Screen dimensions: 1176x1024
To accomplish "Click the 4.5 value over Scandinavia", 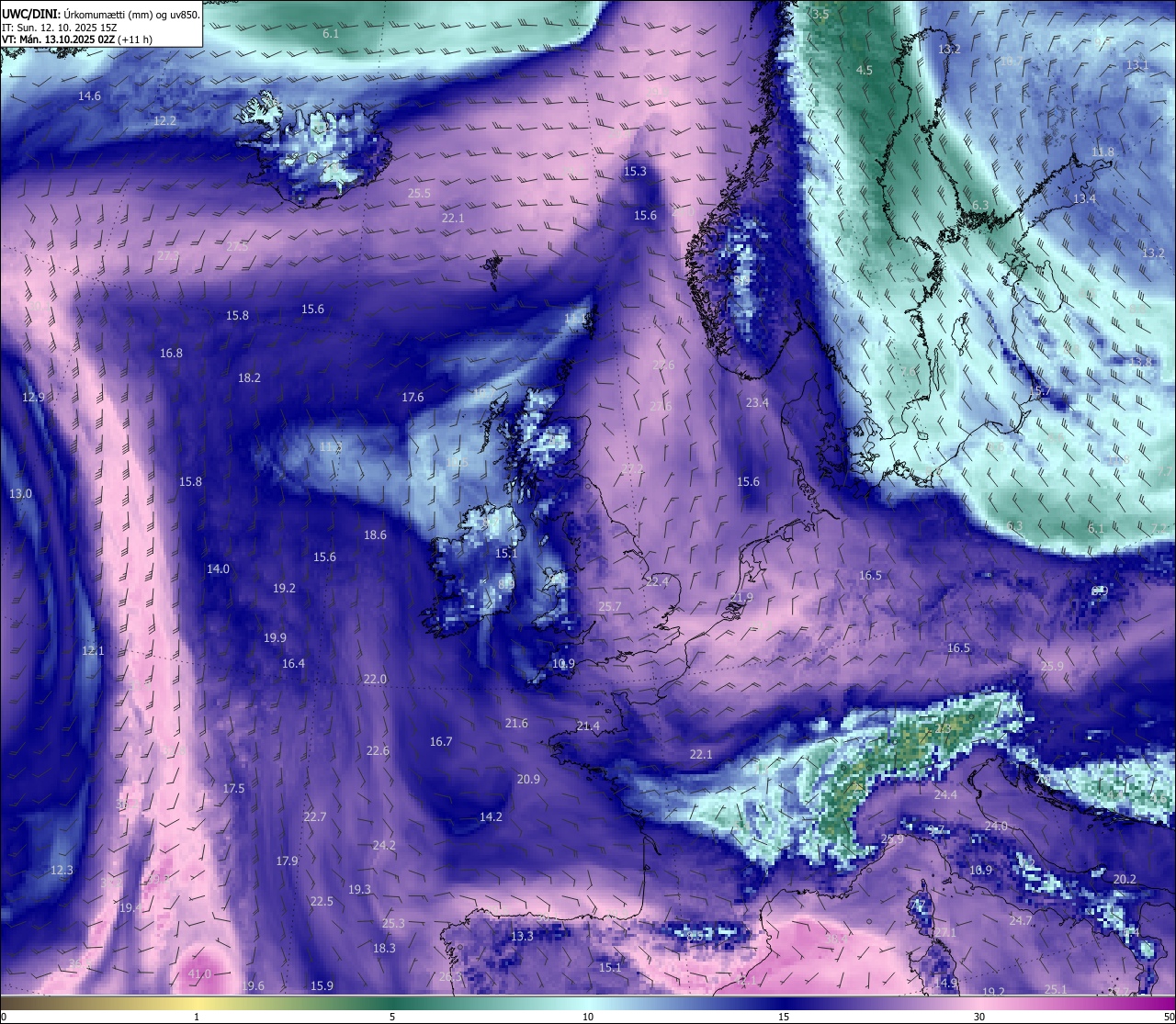I will point(864,70).
